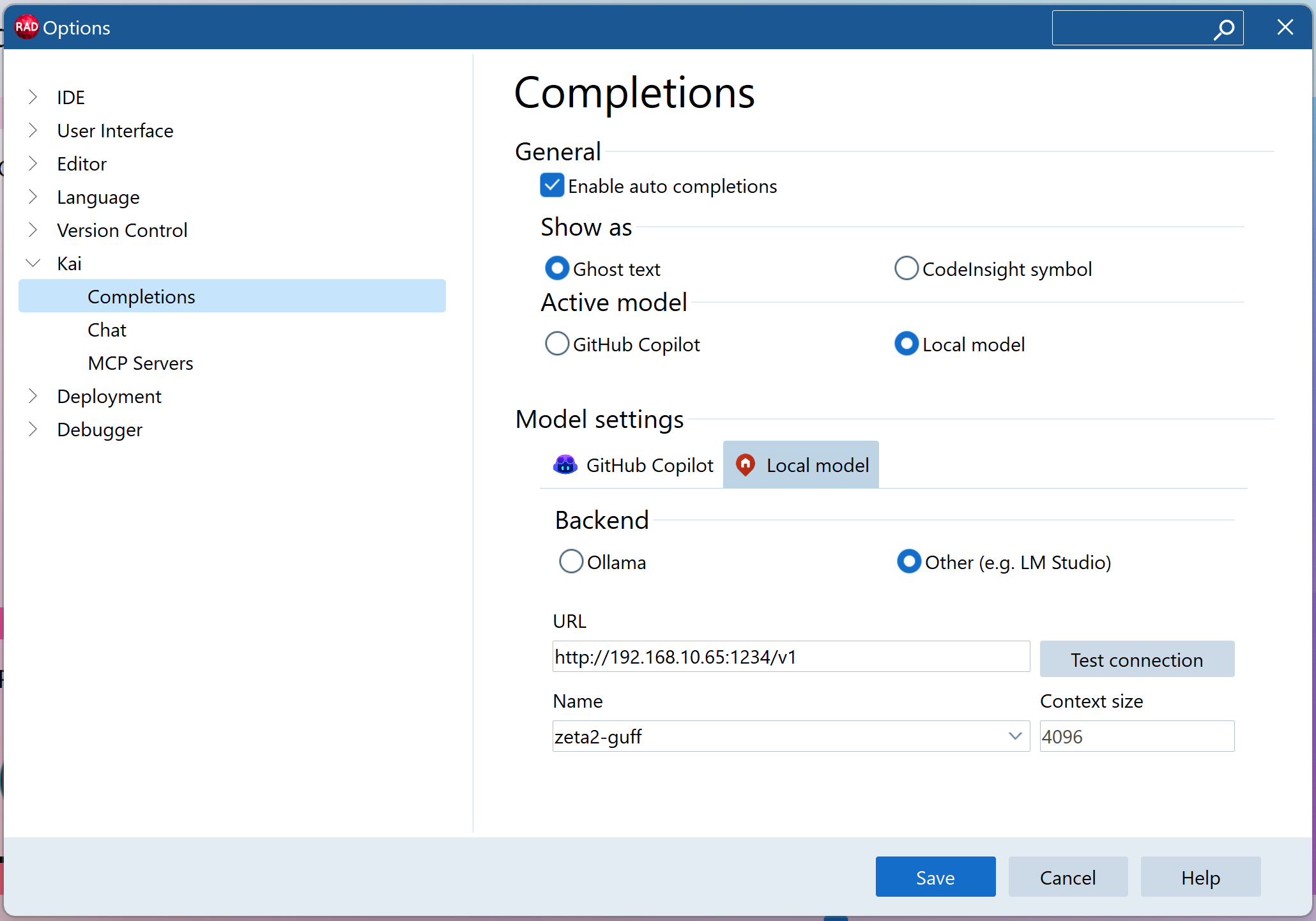1316x921 pixels.
Task: Switch to Local model settings tab
Action: [x=801, y=465]
